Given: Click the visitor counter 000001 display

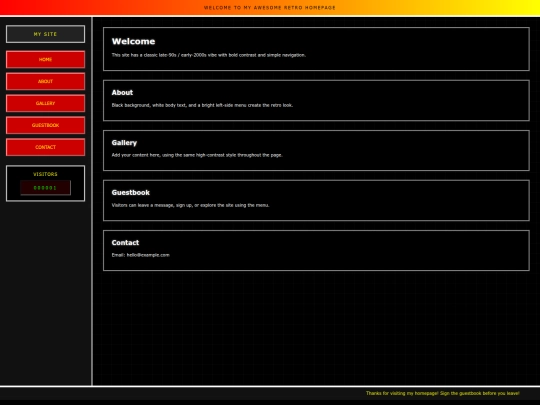Looking at the screenshot, I should [x=45, y=188].
